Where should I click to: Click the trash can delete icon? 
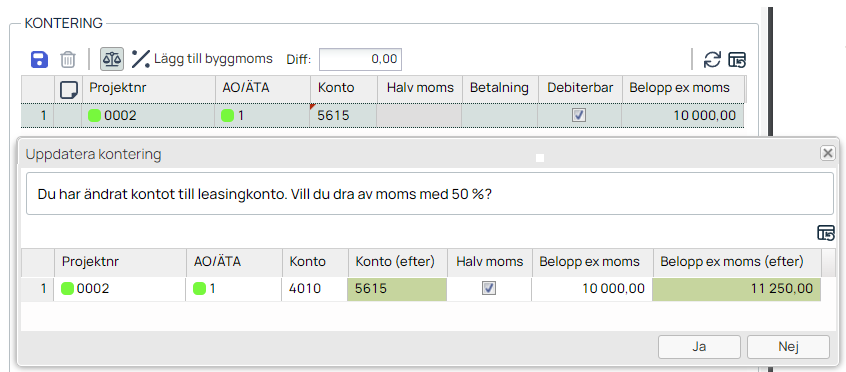(x=67, y=59)
